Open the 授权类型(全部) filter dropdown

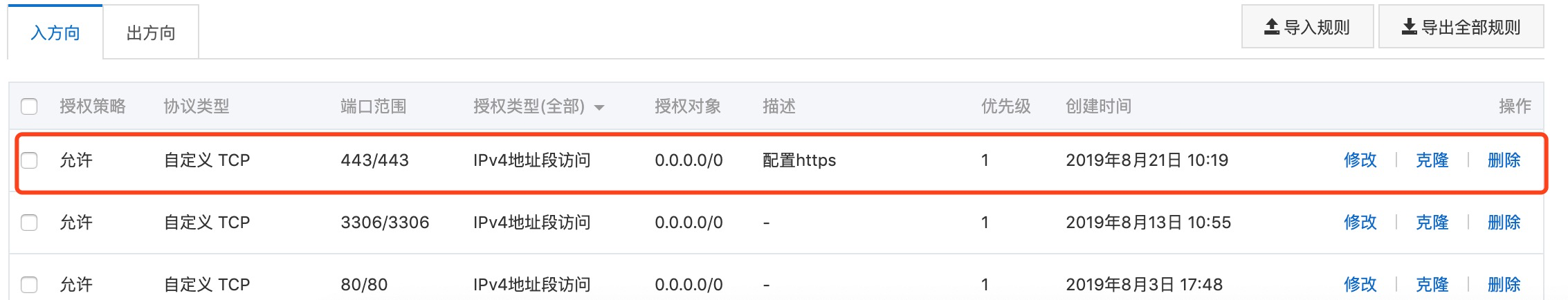pyautogui.click(x=538, y=106)
